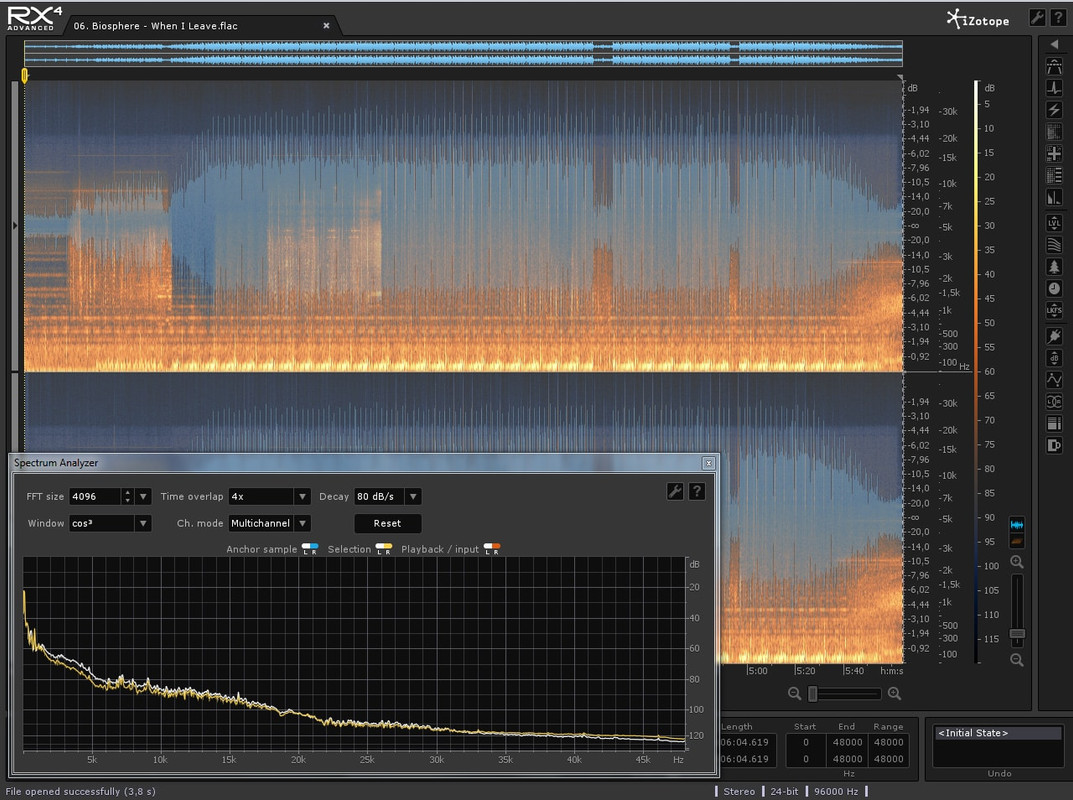Click the spectrogram color scale dB bar

tap(977, 371)
